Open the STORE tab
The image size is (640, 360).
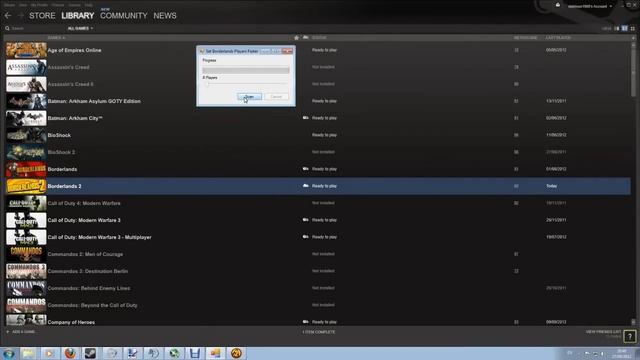(42, 16)
